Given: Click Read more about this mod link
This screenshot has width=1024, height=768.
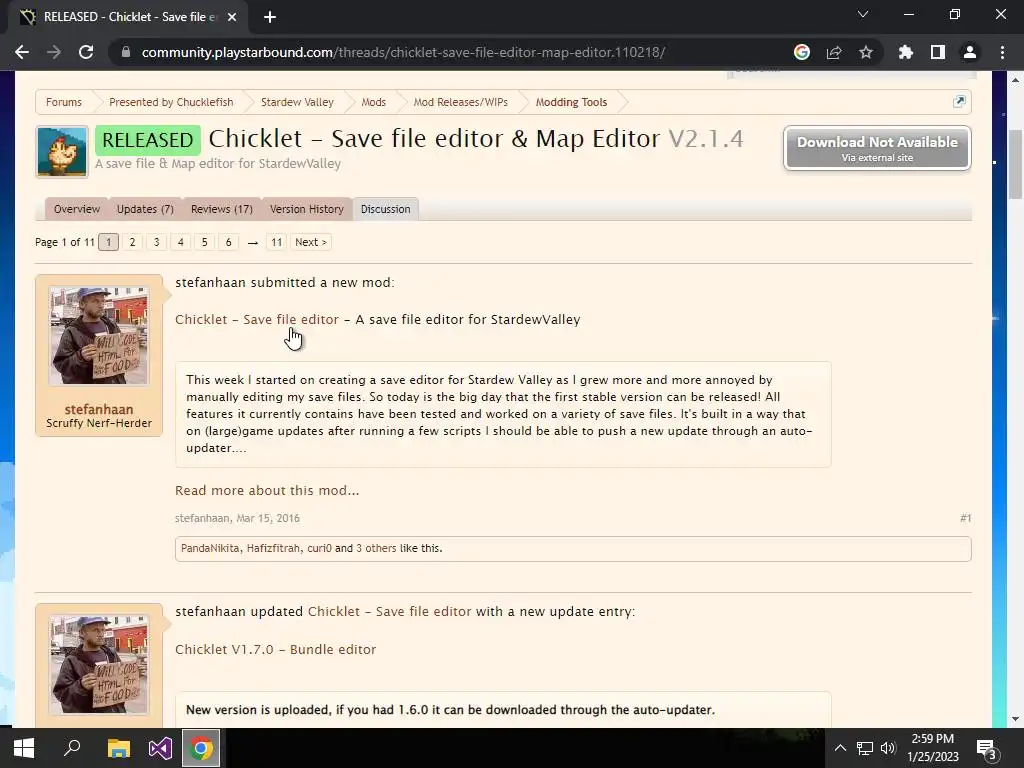Looking at the screenshot, I should (267, 490).
